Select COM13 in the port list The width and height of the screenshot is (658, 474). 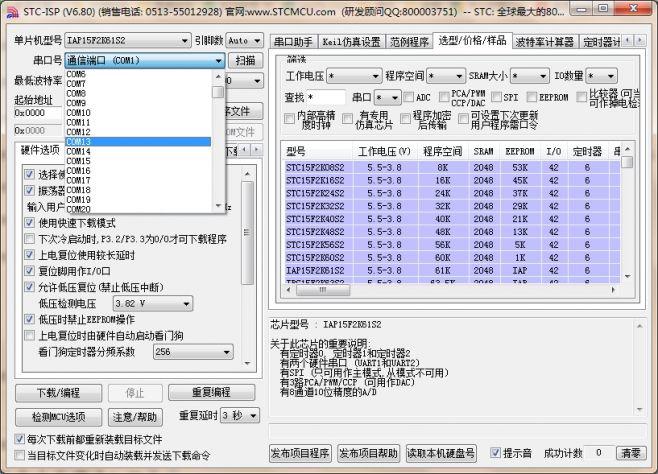click(138, 142)
